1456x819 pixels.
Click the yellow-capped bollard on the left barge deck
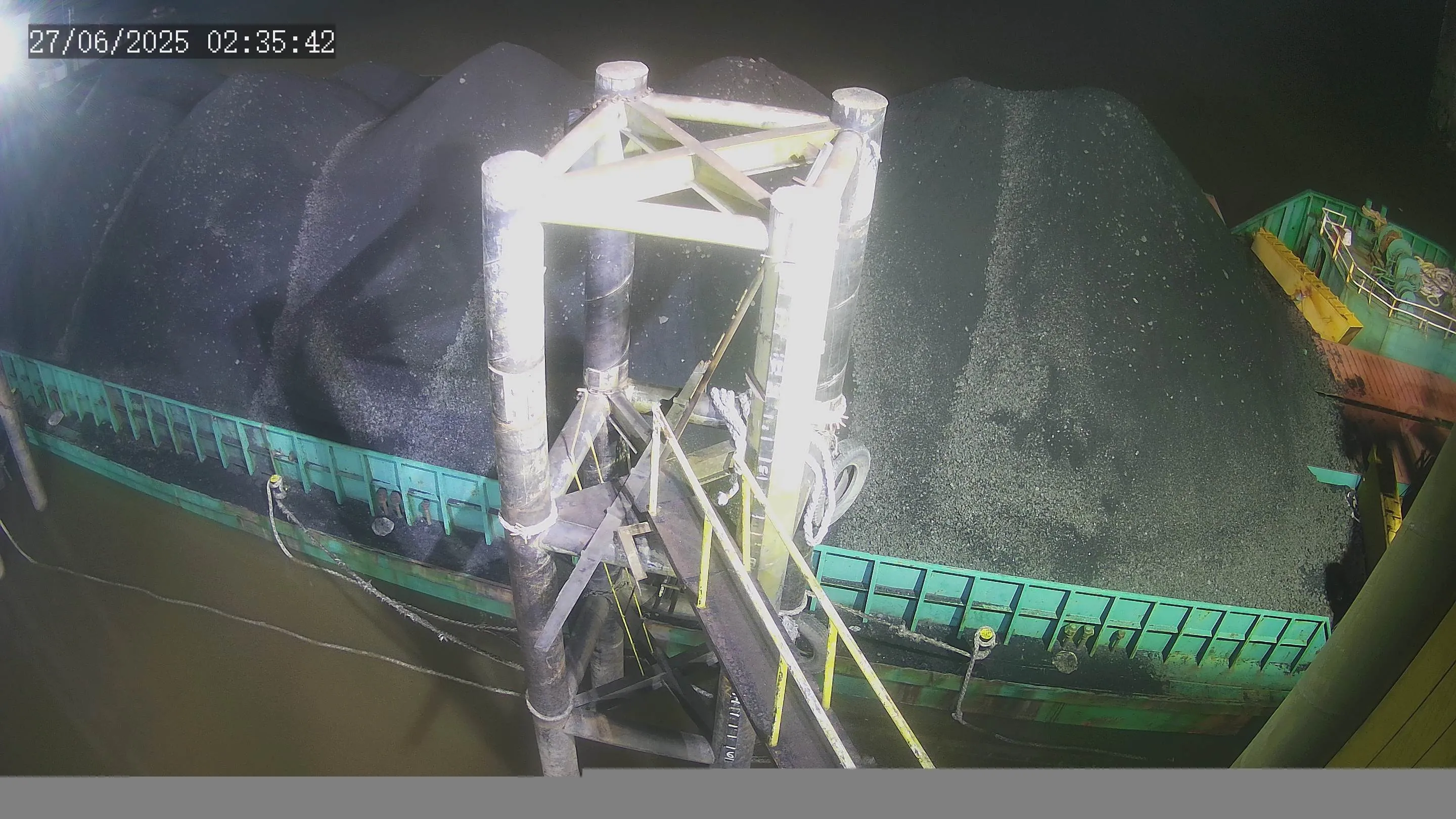275,482
